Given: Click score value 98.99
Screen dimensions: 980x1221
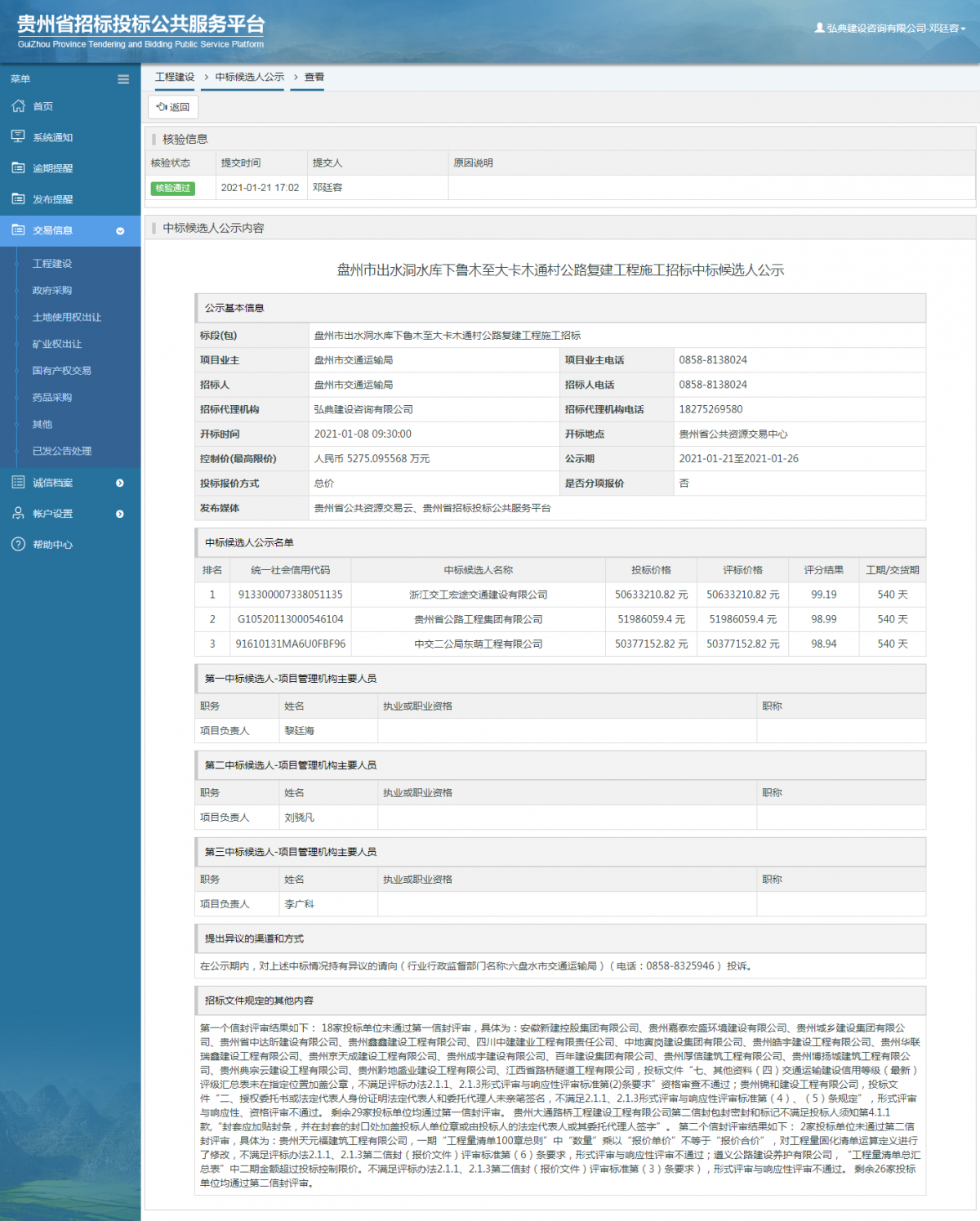Looking at the screenshot, I should click(823, 619).
